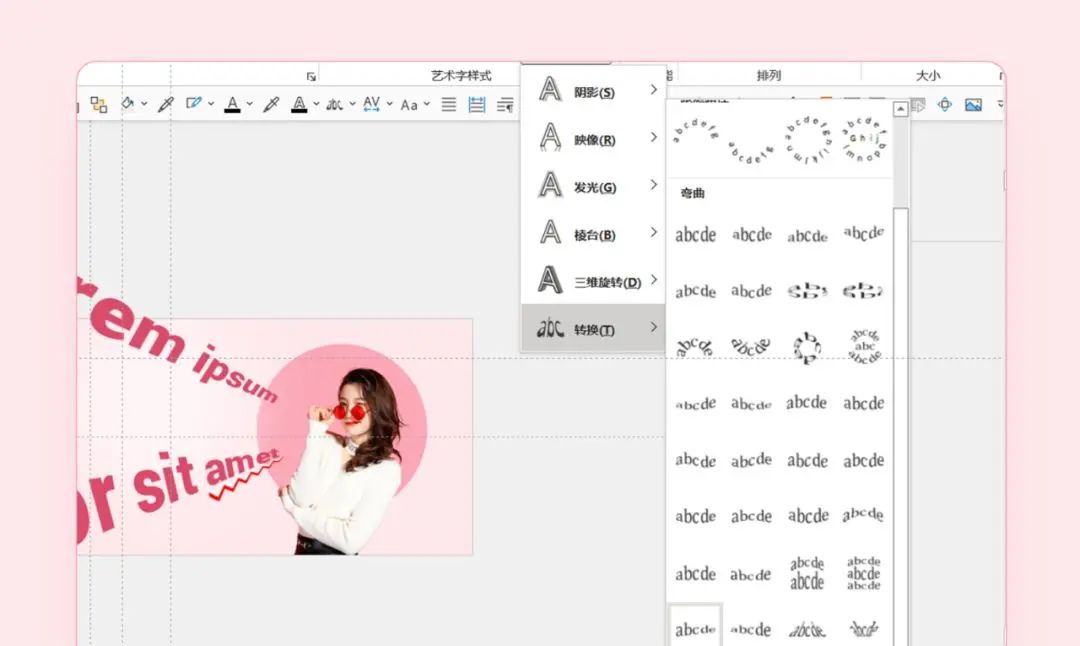
Task: Click the picture icon in the toolbar
Action: [x=973, y=105]
